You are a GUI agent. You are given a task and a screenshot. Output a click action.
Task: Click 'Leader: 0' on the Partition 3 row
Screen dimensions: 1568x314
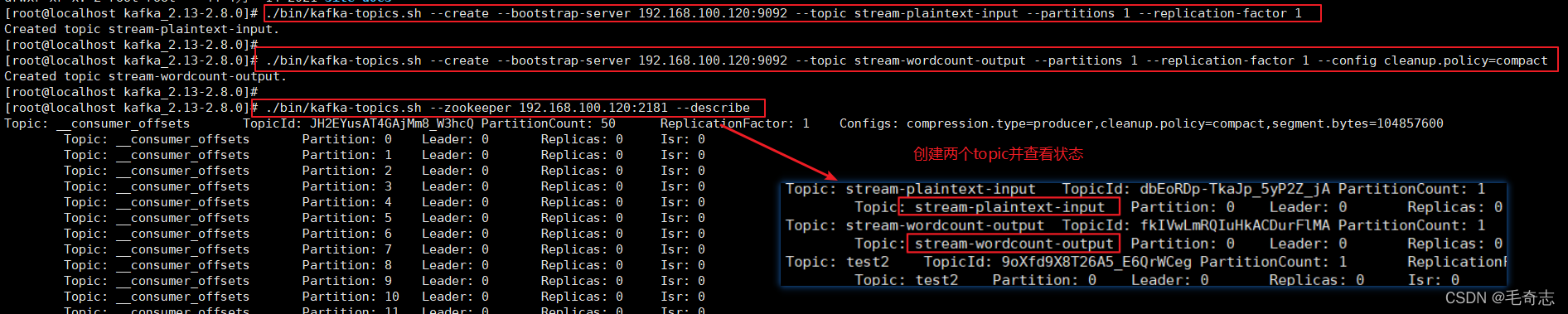pos(455,186)
